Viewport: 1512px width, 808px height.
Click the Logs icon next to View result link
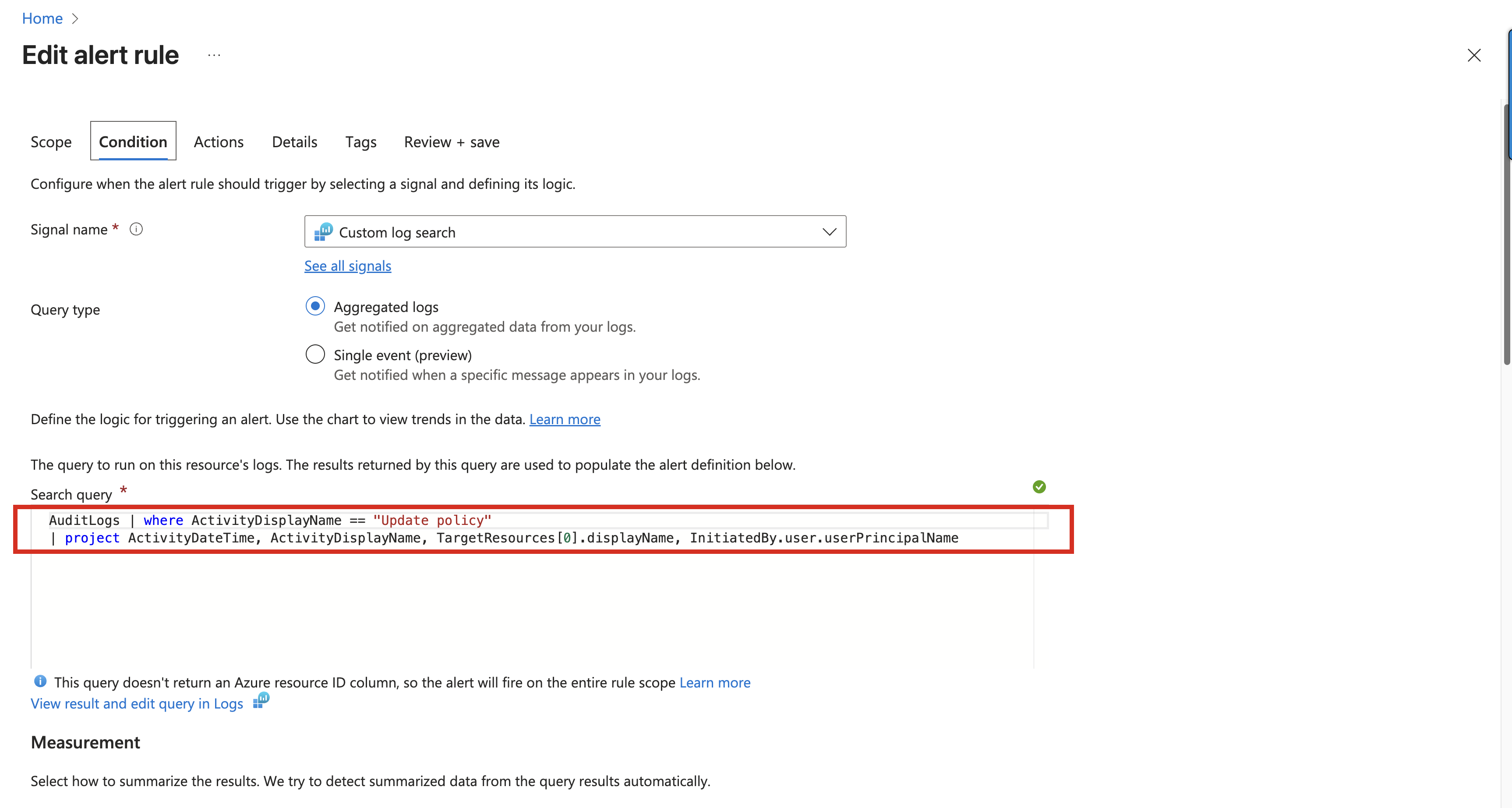pos(261,700)
